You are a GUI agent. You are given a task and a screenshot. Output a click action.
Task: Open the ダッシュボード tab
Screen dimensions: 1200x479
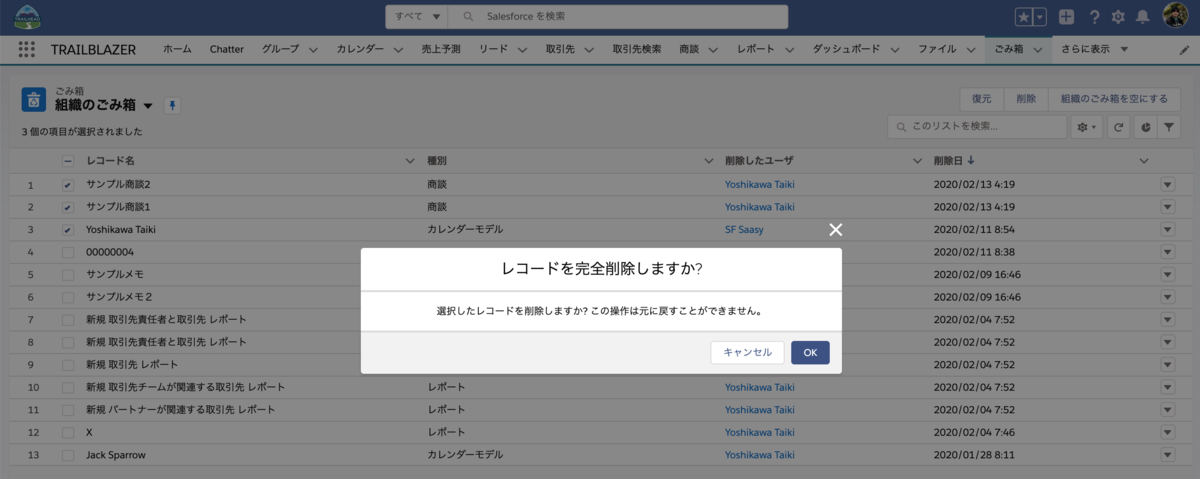tap(848, 49)
